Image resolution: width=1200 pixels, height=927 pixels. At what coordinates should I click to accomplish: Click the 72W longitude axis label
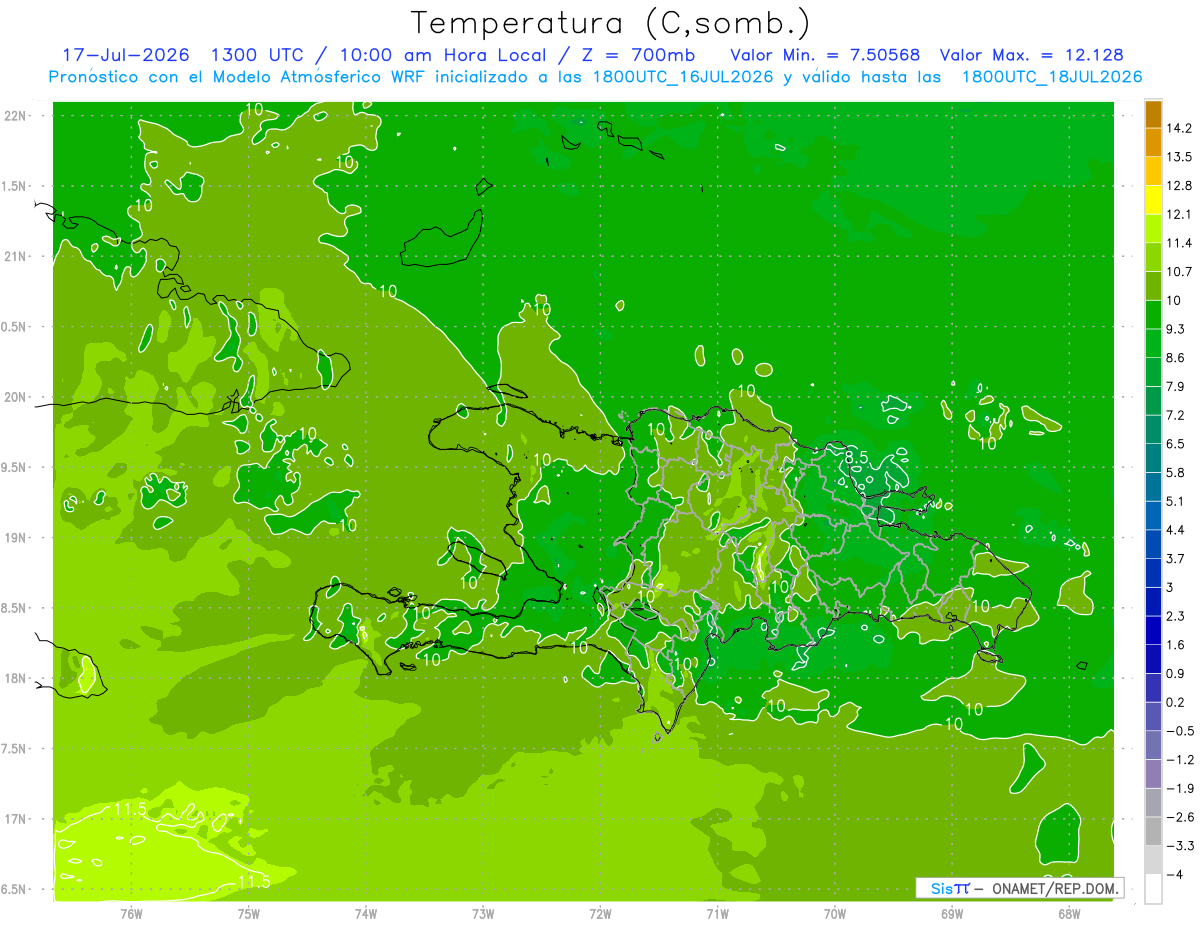tap(600, 914)
